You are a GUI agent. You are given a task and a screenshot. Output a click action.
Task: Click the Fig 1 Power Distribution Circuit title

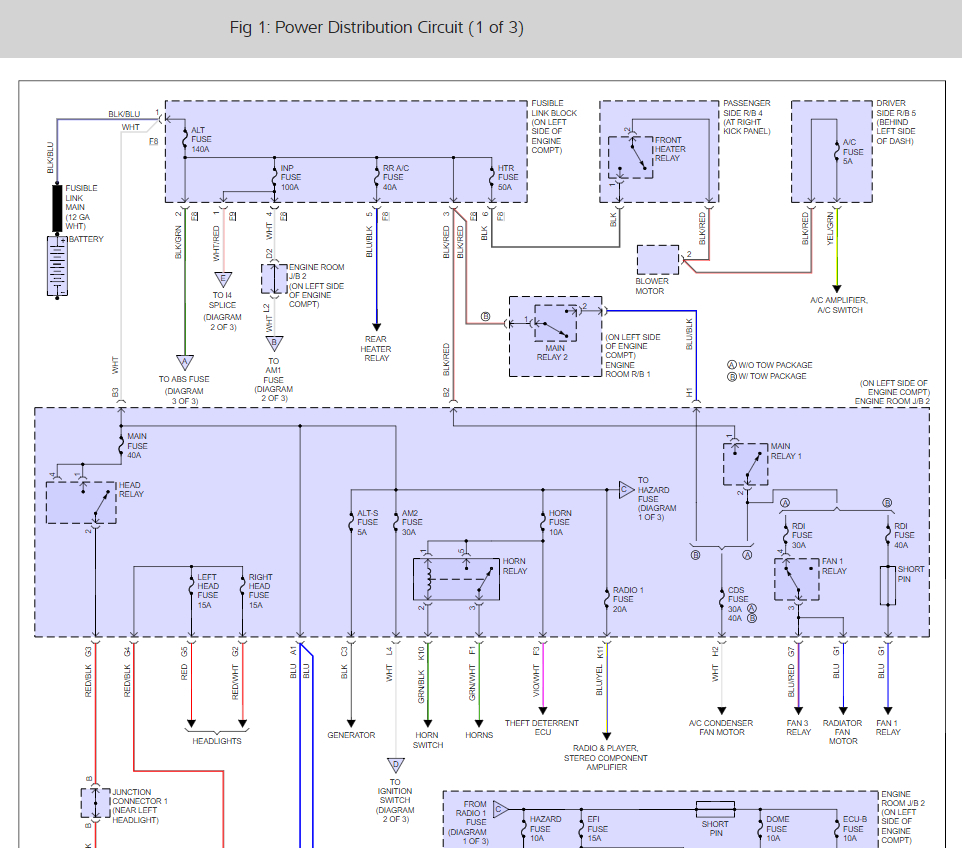coord(377,28)
